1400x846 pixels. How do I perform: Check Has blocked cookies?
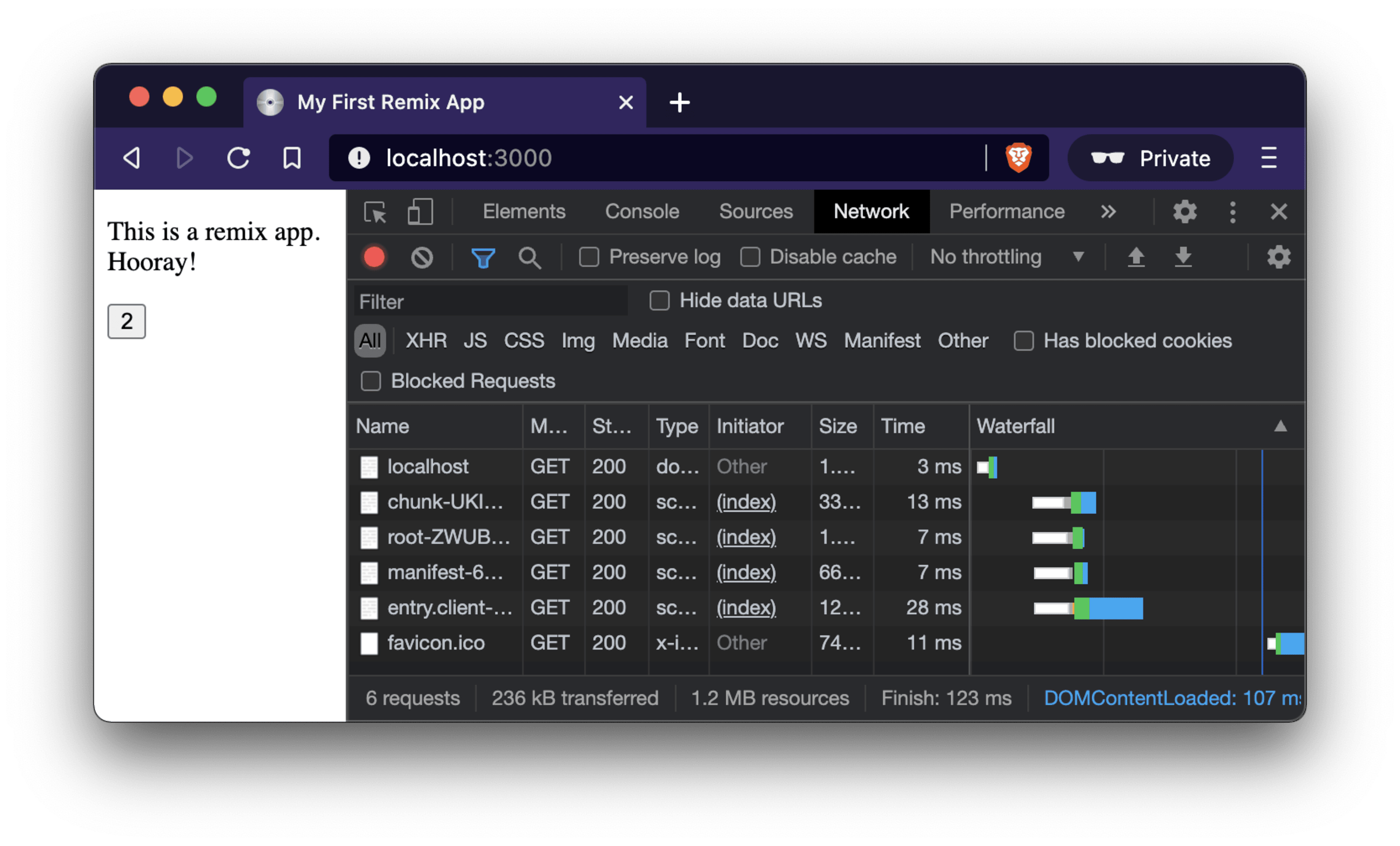1023,341
